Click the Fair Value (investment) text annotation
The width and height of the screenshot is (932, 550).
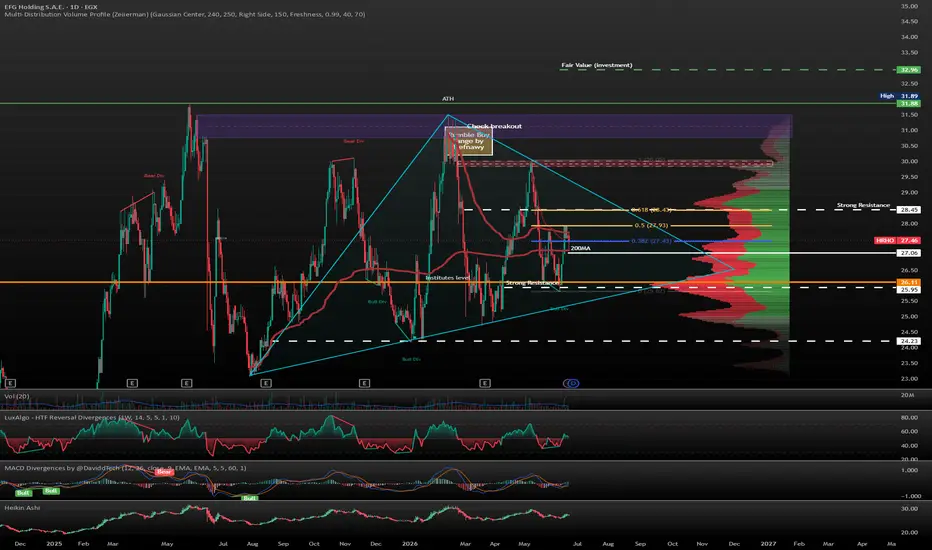point(597,65)
